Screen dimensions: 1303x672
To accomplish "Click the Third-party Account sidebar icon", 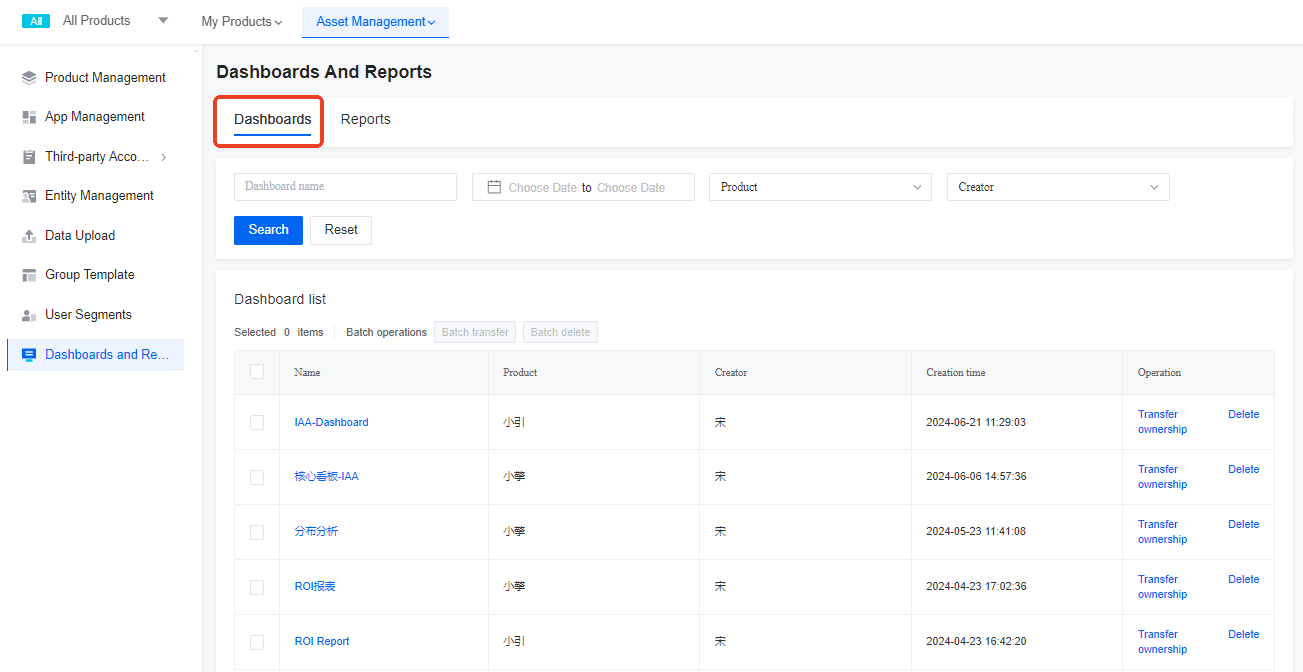I will coord(29,157).
